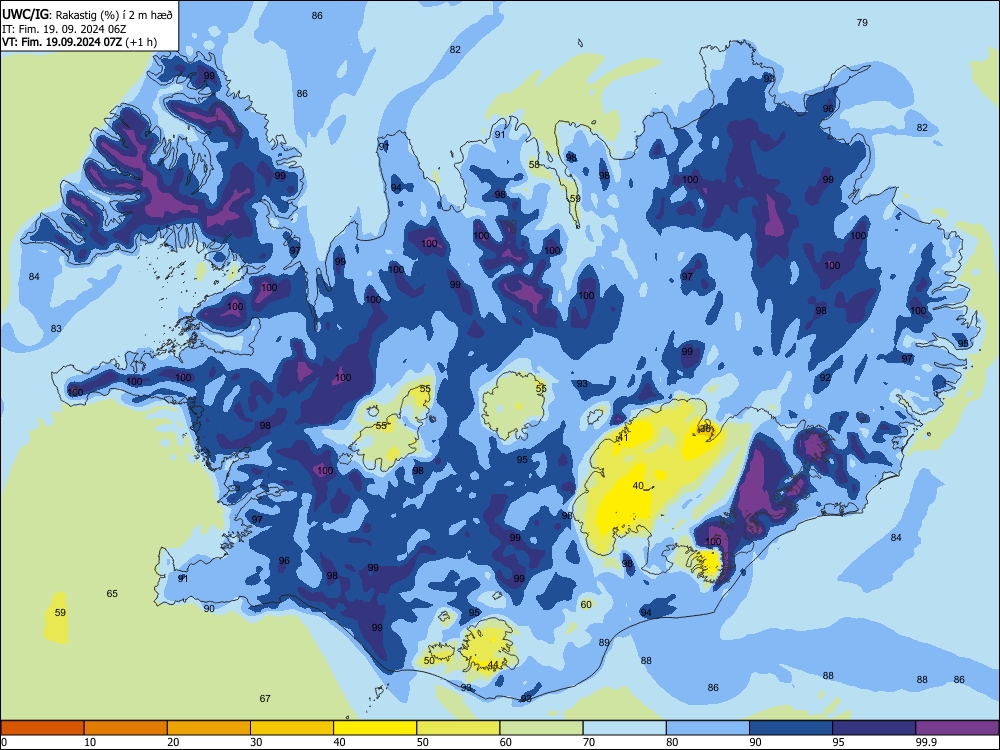Viewport: 1000px width, 750px height.
Task: Click the dark orange 0–10 legend swatch
Action: [x=42, y=728]
